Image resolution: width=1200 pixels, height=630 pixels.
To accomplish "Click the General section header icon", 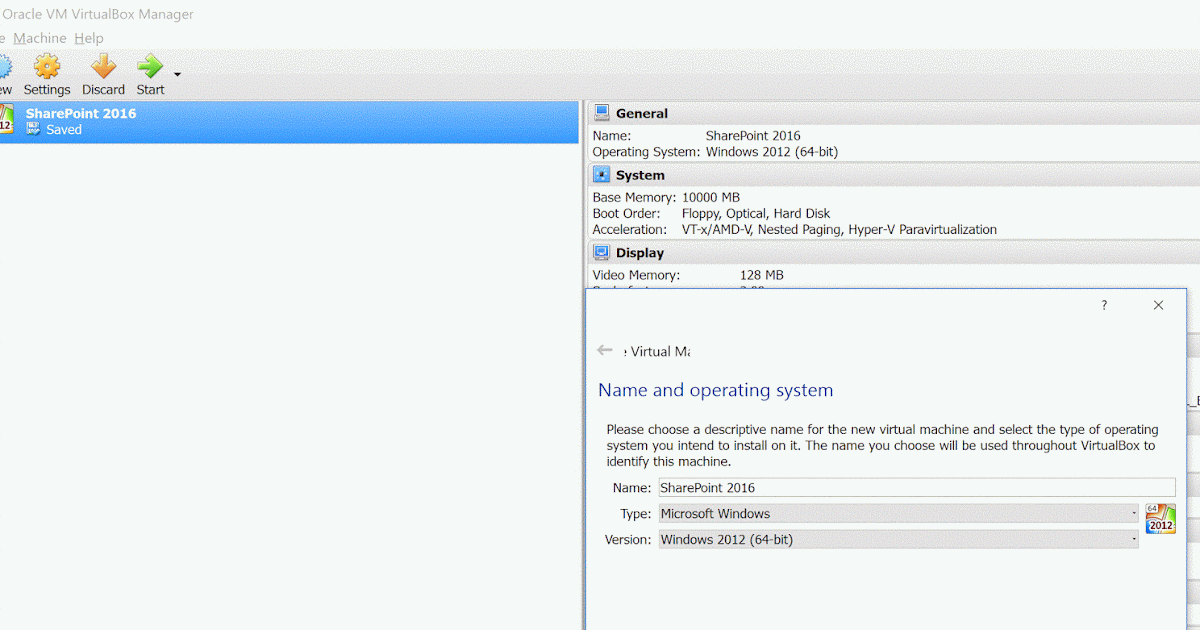I will tap(601, 113).
